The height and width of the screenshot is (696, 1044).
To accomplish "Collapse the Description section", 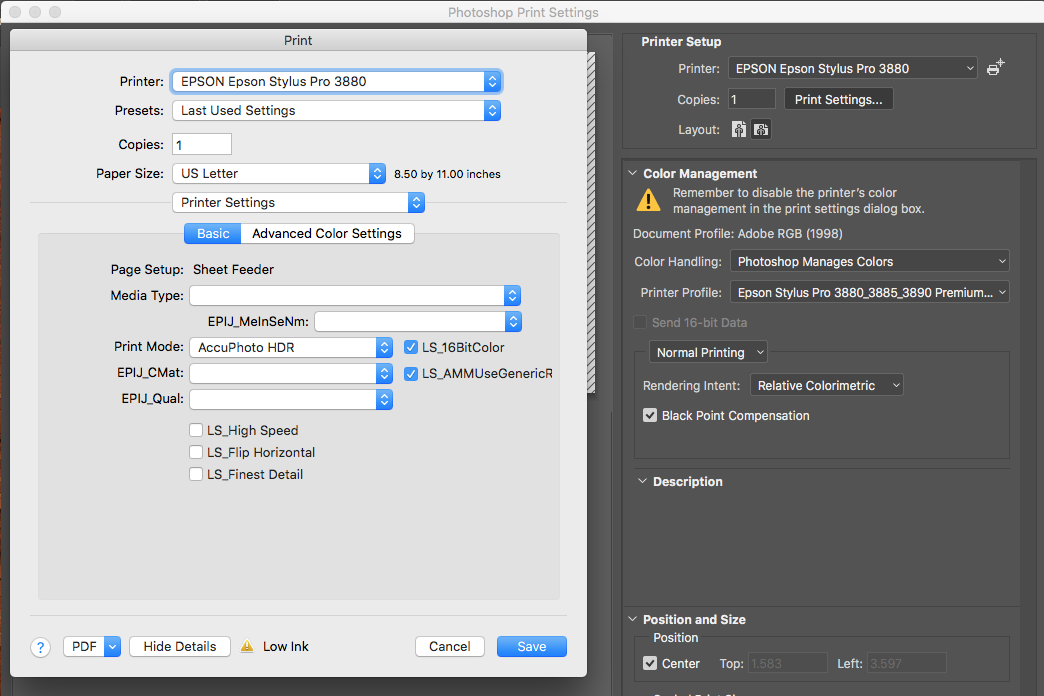I will tap(642, 481).
